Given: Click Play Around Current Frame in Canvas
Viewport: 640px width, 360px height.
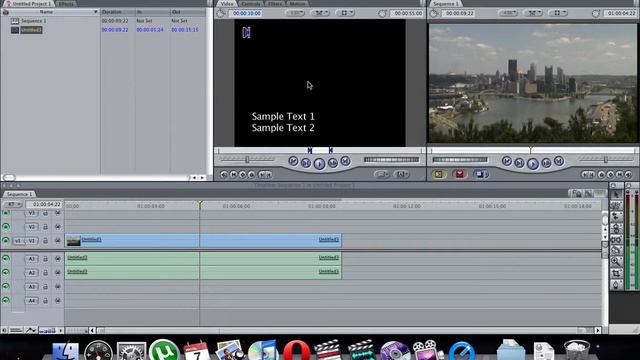Looking at the screenshot, I should (x=546, y=163).
